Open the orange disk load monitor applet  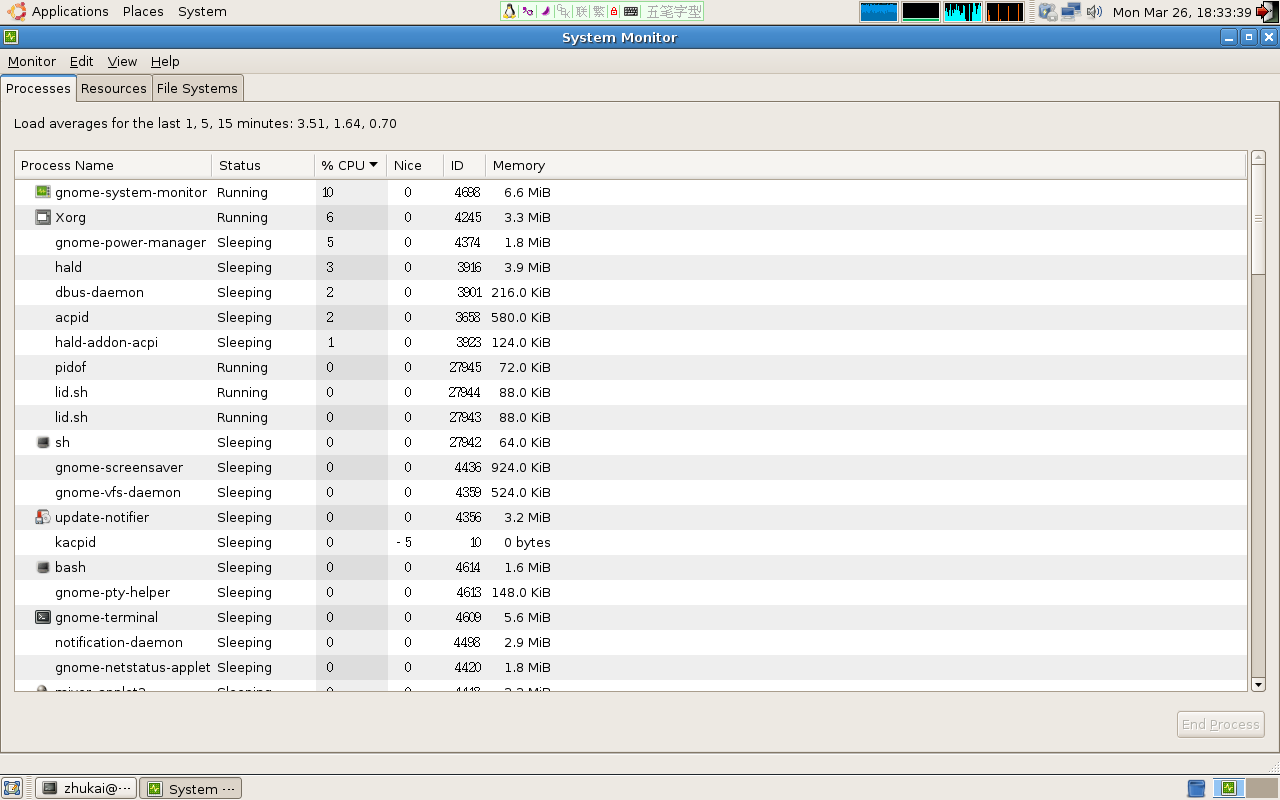tap(1005, 12)
